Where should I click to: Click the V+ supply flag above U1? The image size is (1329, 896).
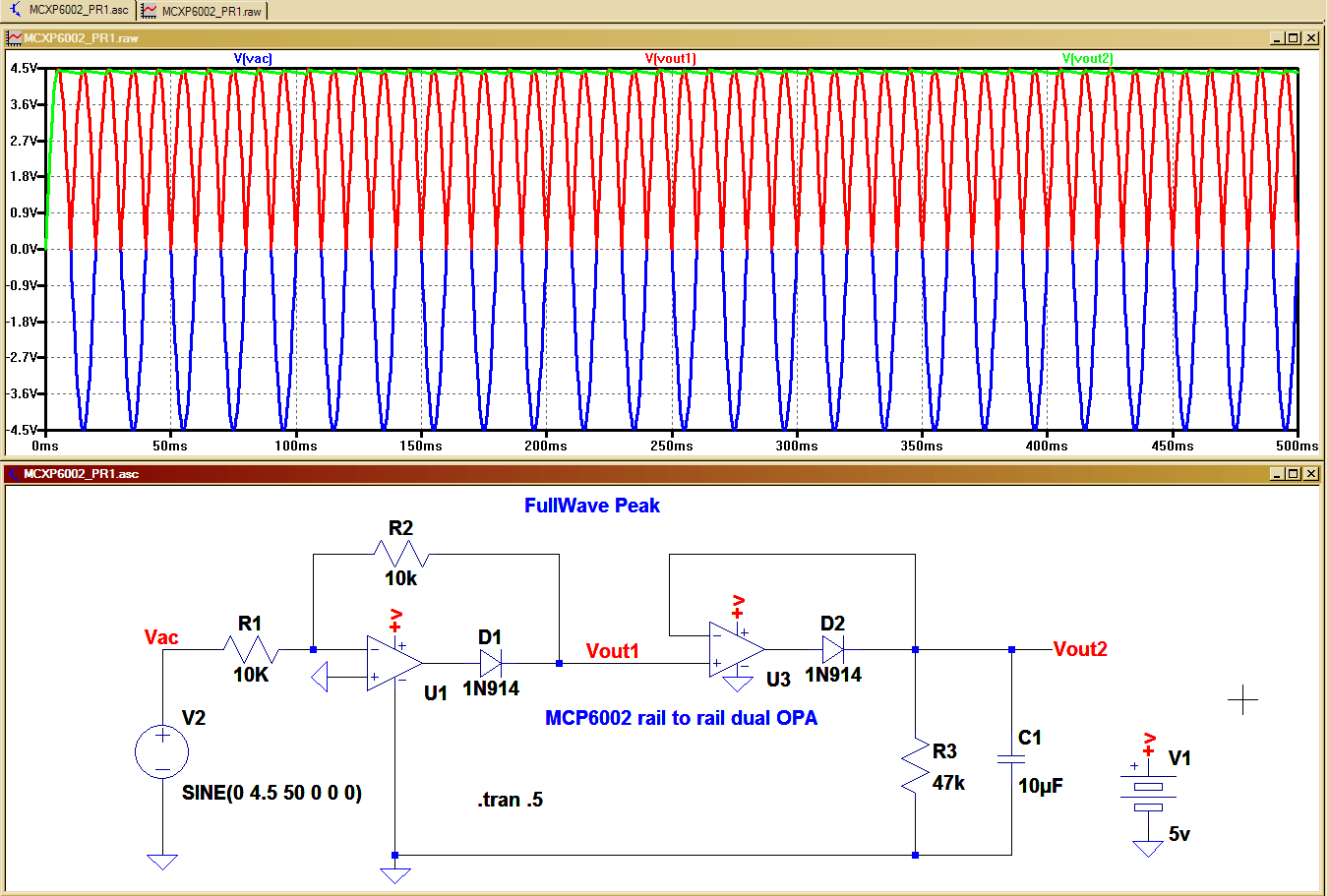(395, 621)
